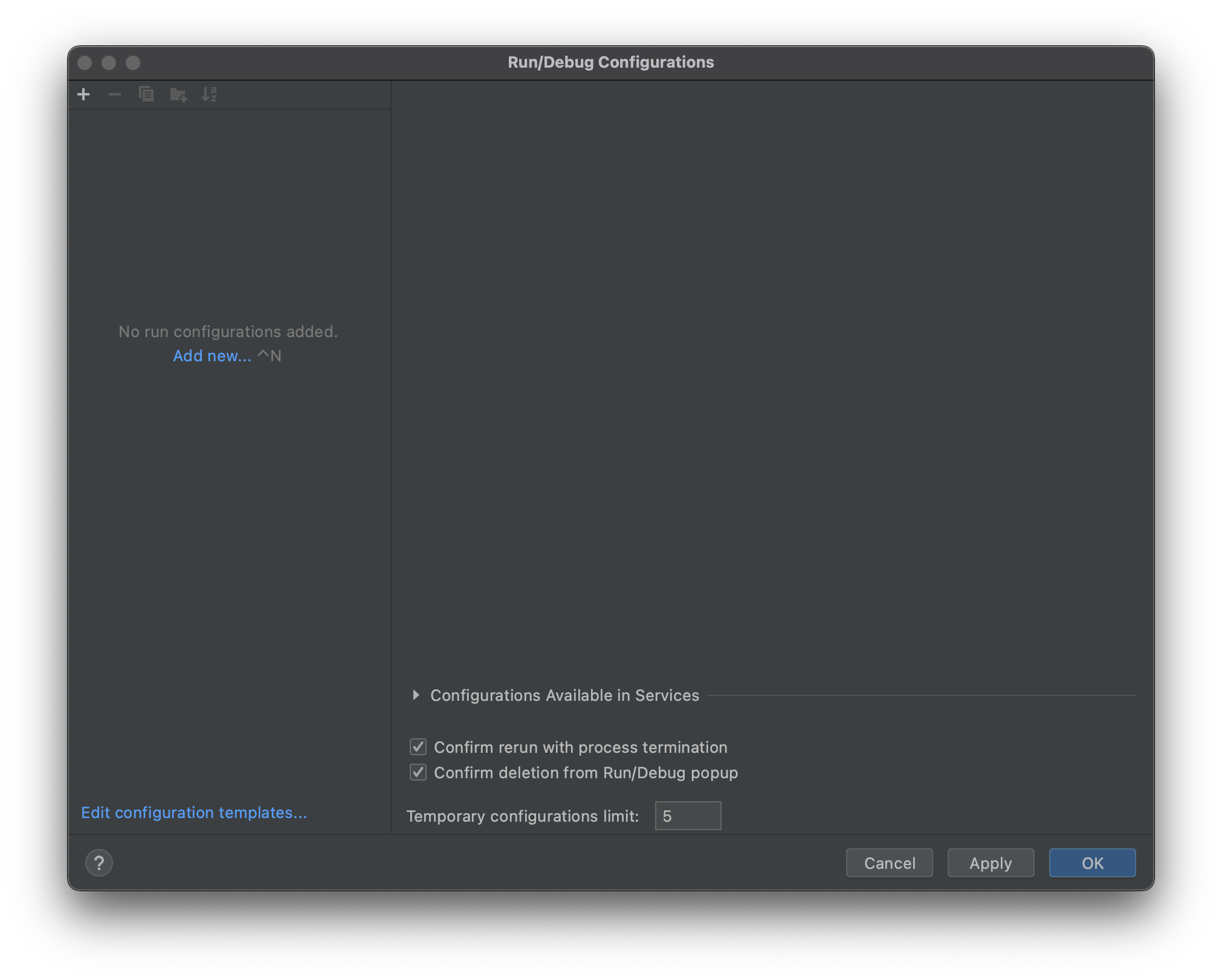1222x980 pixels.
Task: Click the Copy configuration icon
Action: (x=147, y=93)
